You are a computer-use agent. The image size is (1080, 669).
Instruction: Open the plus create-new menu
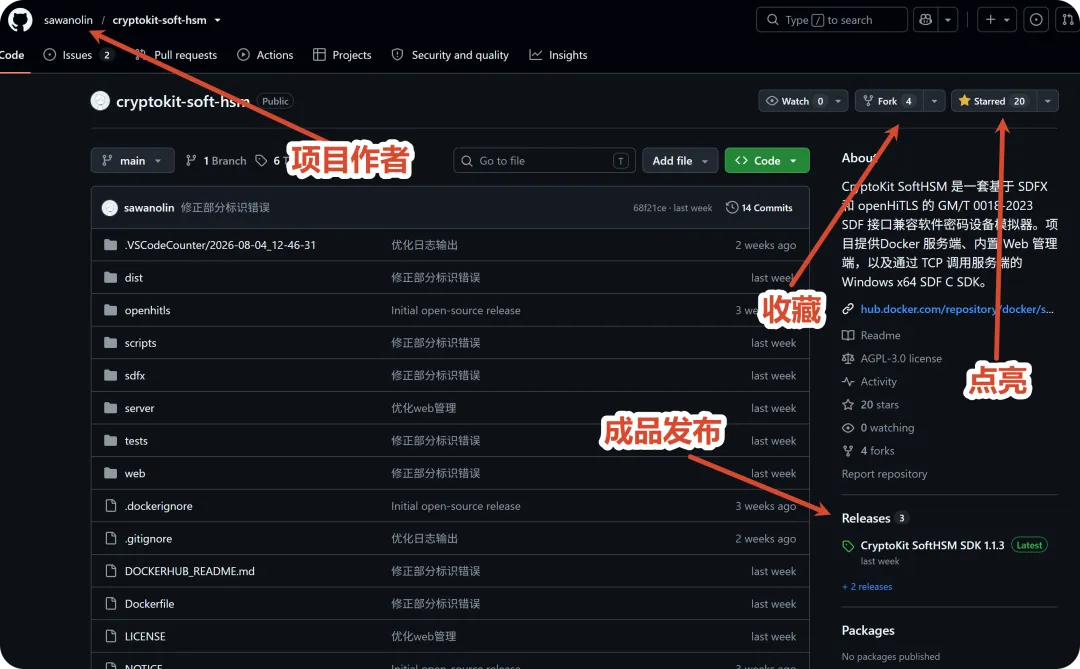tap(997, 20)
